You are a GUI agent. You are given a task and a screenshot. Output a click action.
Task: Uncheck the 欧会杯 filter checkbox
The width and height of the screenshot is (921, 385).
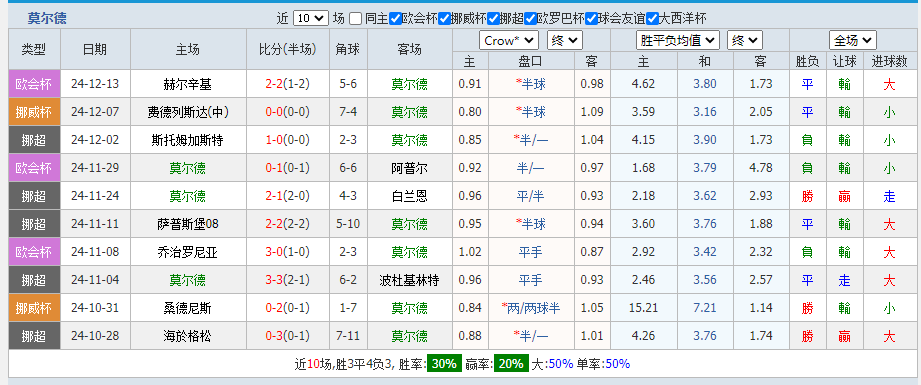pyautogui.click(x=395, y=19)
